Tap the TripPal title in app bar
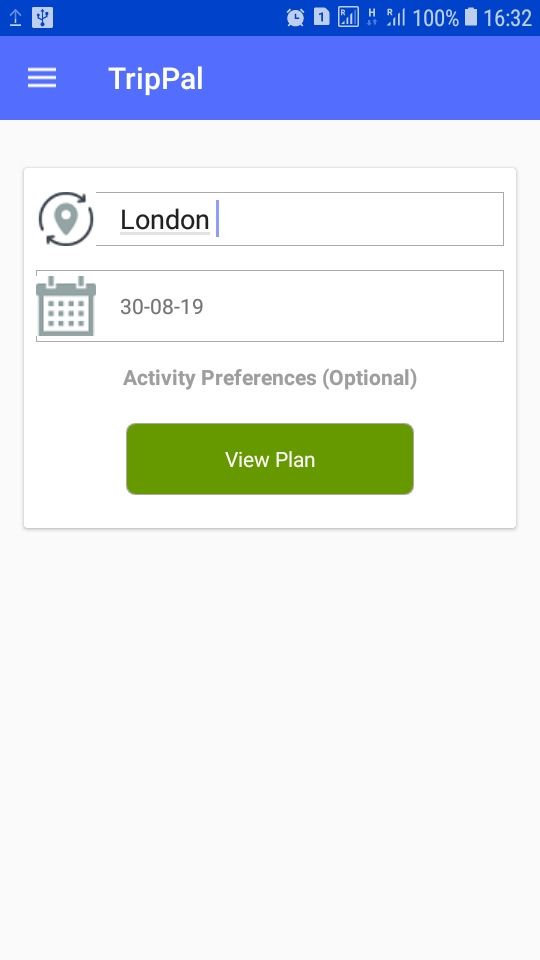 pyautogui.click(x=156, y=79)
